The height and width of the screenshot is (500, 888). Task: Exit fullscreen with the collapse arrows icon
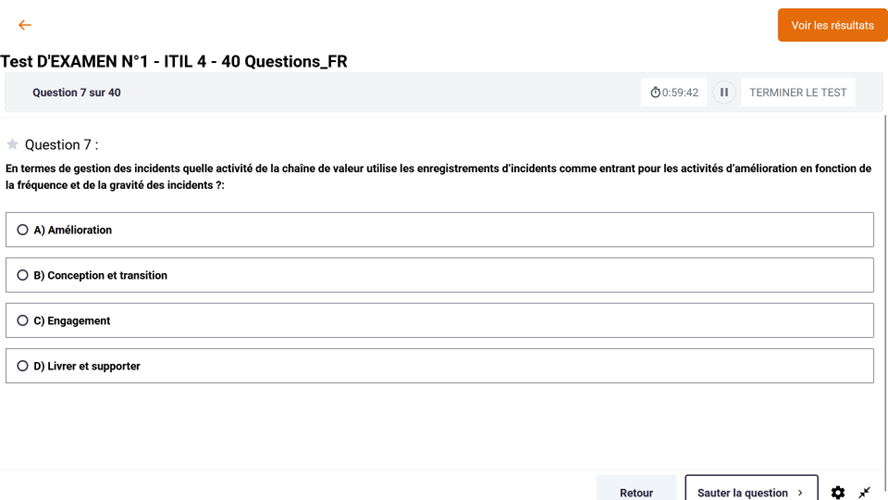click(x=864, y=492)
